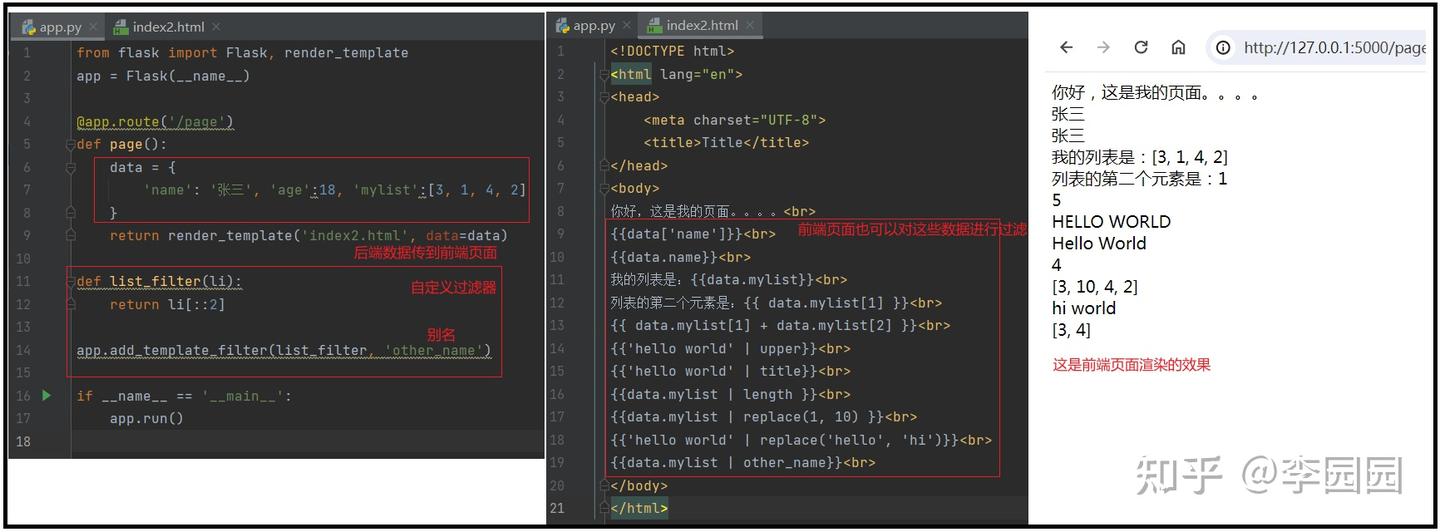Click the @app.route('/page') decorator line
The image size is (1440, 532).
pyautogui.click(x=155, y=122)
